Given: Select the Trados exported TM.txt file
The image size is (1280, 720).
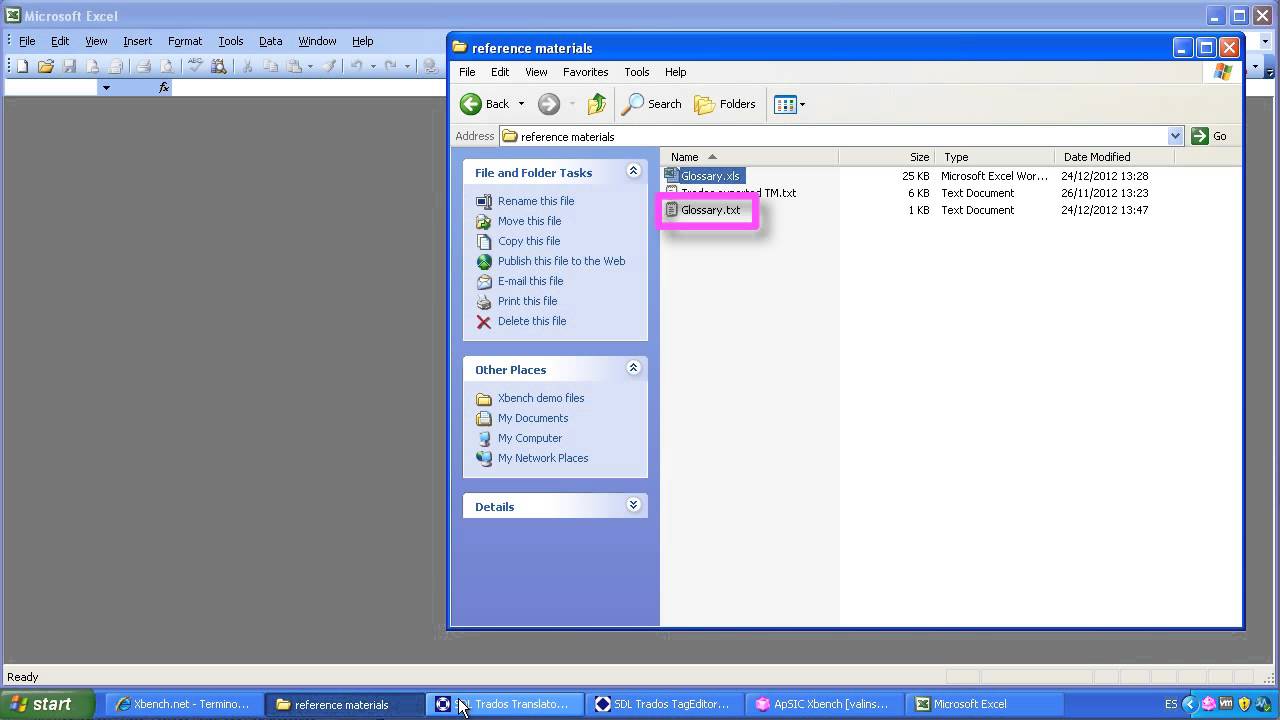Looking at the screenshot, I should pyautogui.click(x=731, y=193).
